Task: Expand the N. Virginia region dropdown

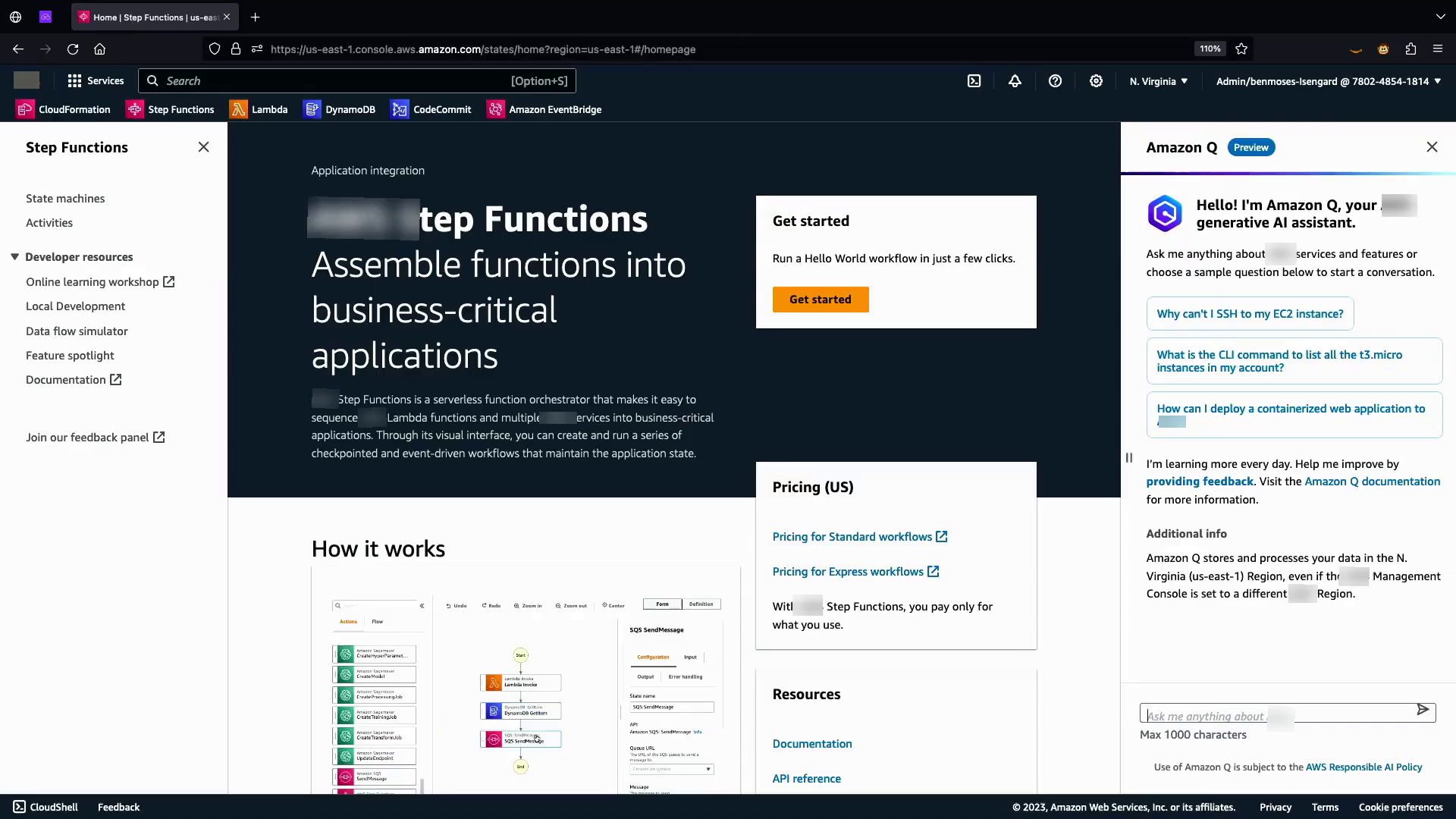Action: 1158,81
